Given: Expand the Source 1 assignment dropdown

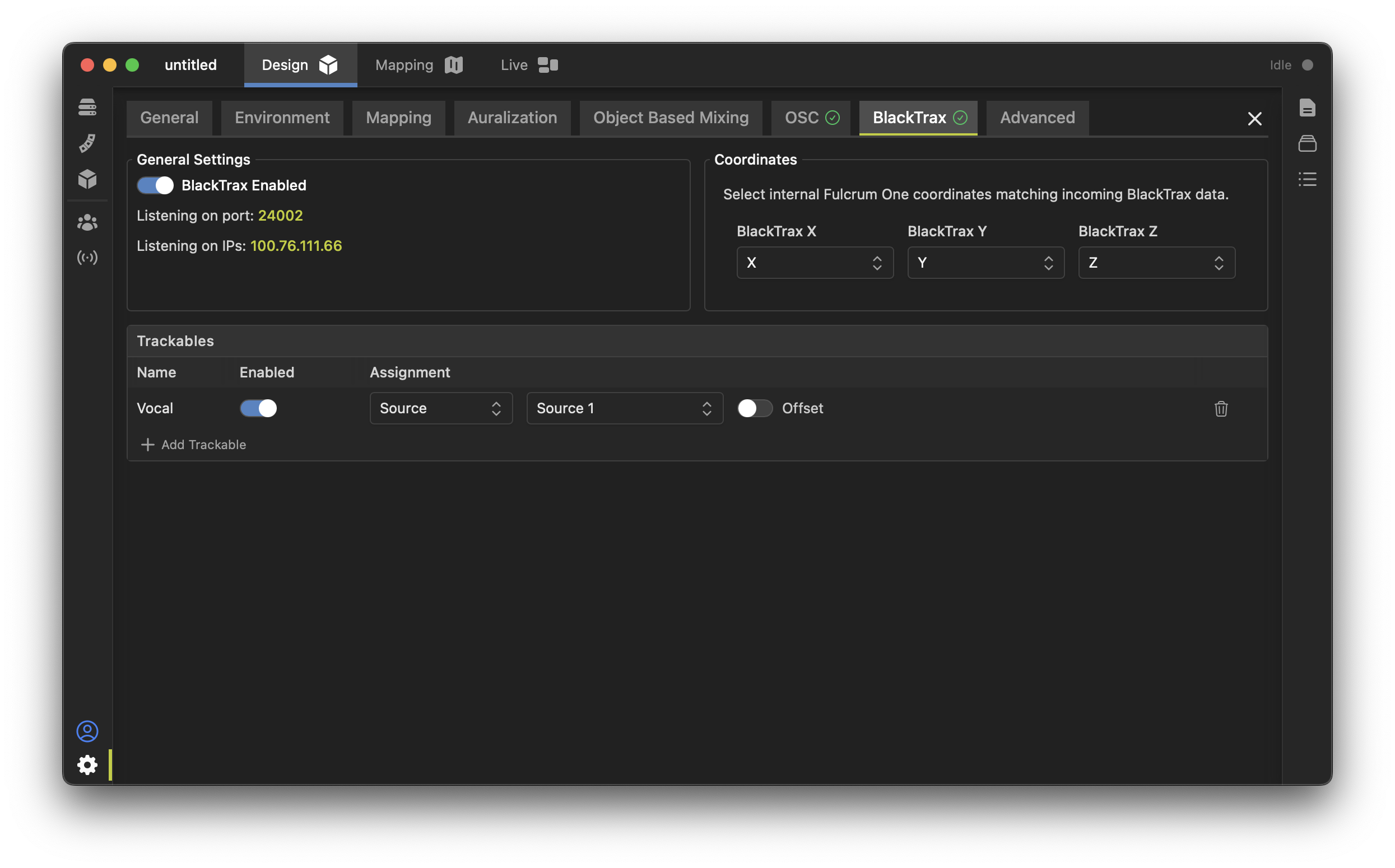Looking at the screenshot, I should tap(624, 408).
